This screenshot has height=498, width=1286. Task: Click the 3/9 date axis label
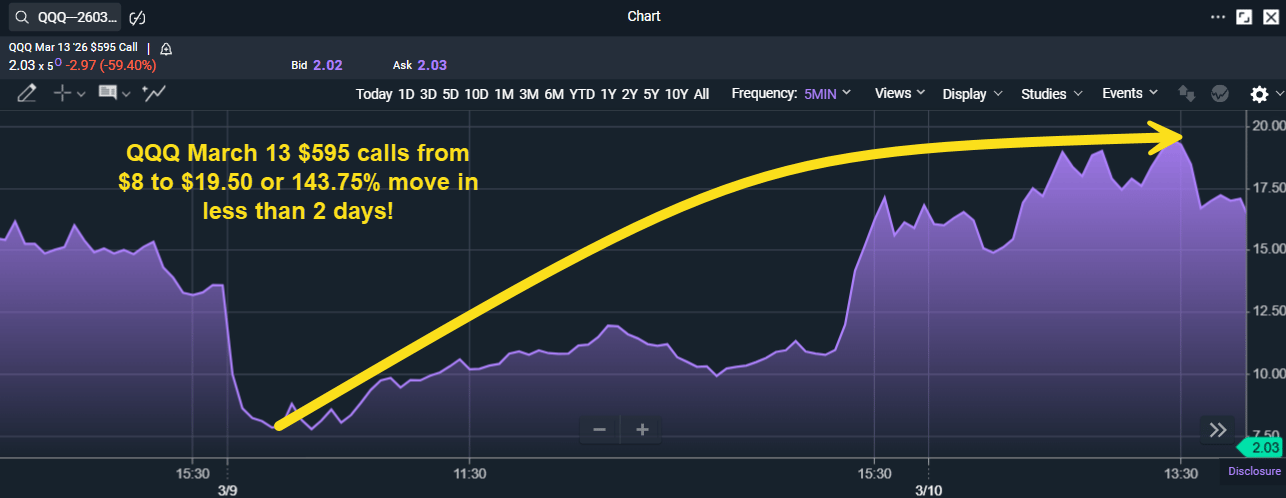click(227, 490)
